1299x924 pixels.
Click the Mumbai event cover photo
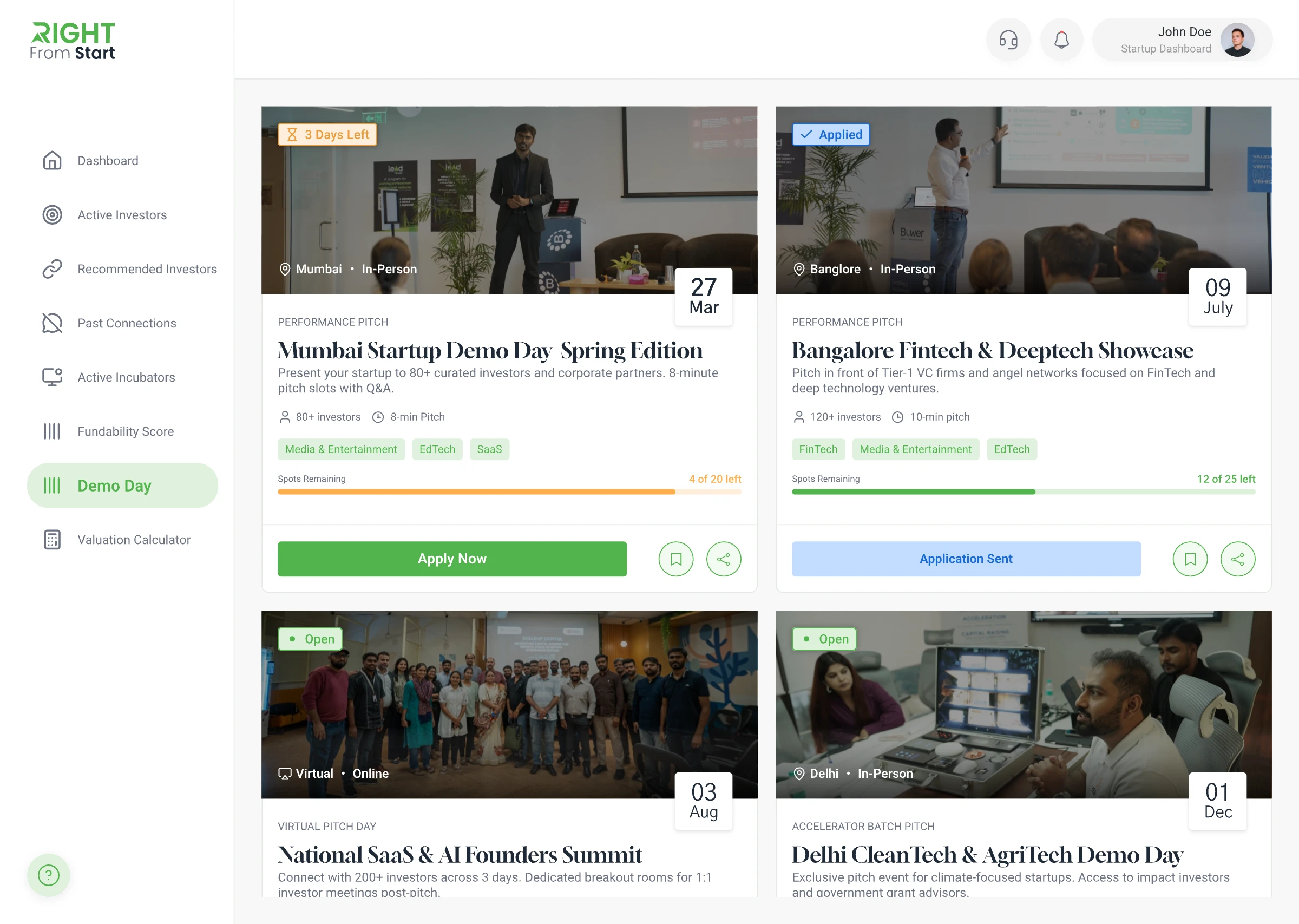pyautogui.click(x=509, y=200)
